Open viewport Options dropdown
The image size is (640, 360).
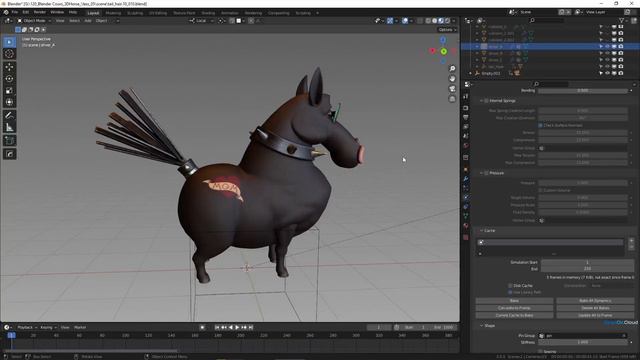[447, 30]
